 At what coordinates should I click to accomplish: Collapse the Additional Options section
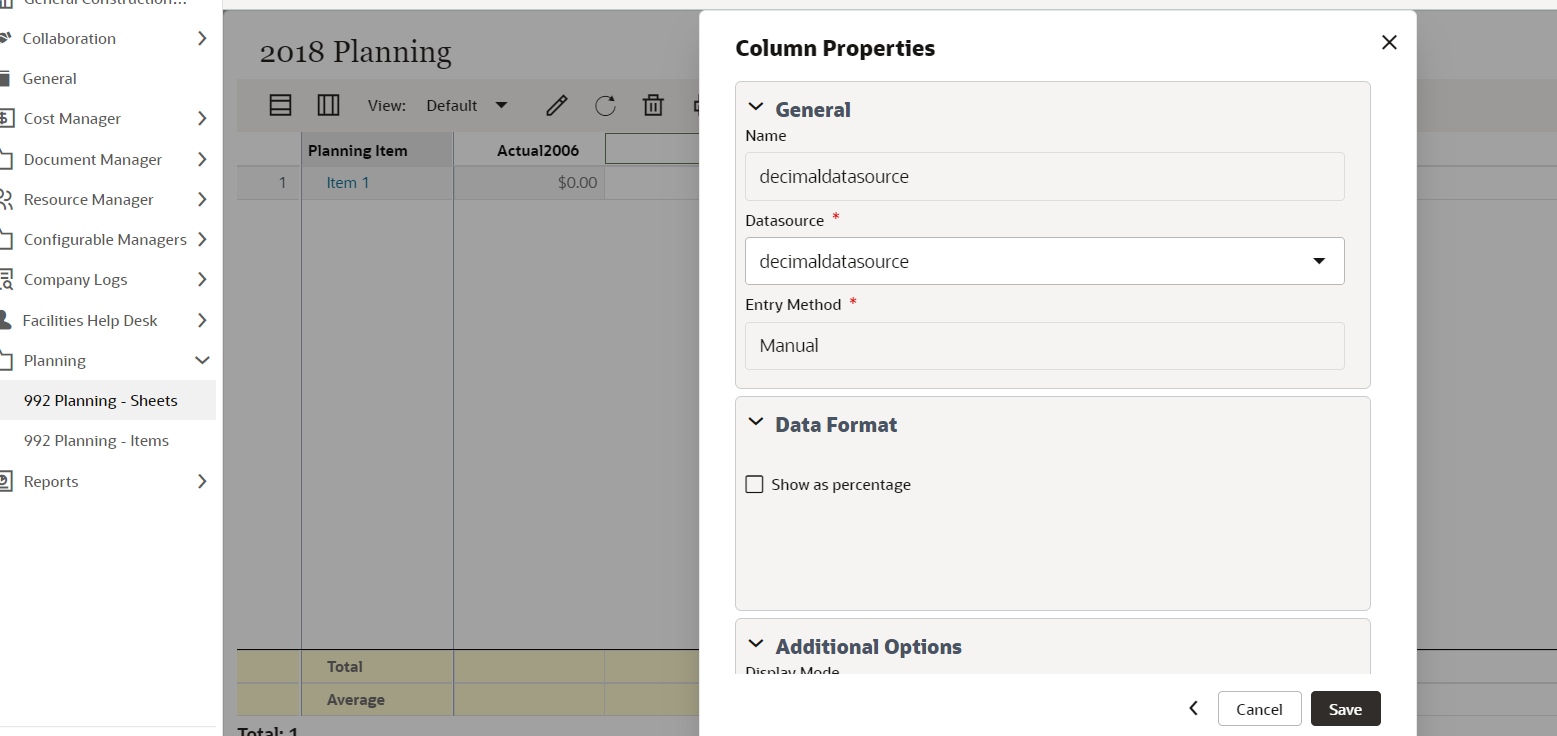tap(756, 645)
